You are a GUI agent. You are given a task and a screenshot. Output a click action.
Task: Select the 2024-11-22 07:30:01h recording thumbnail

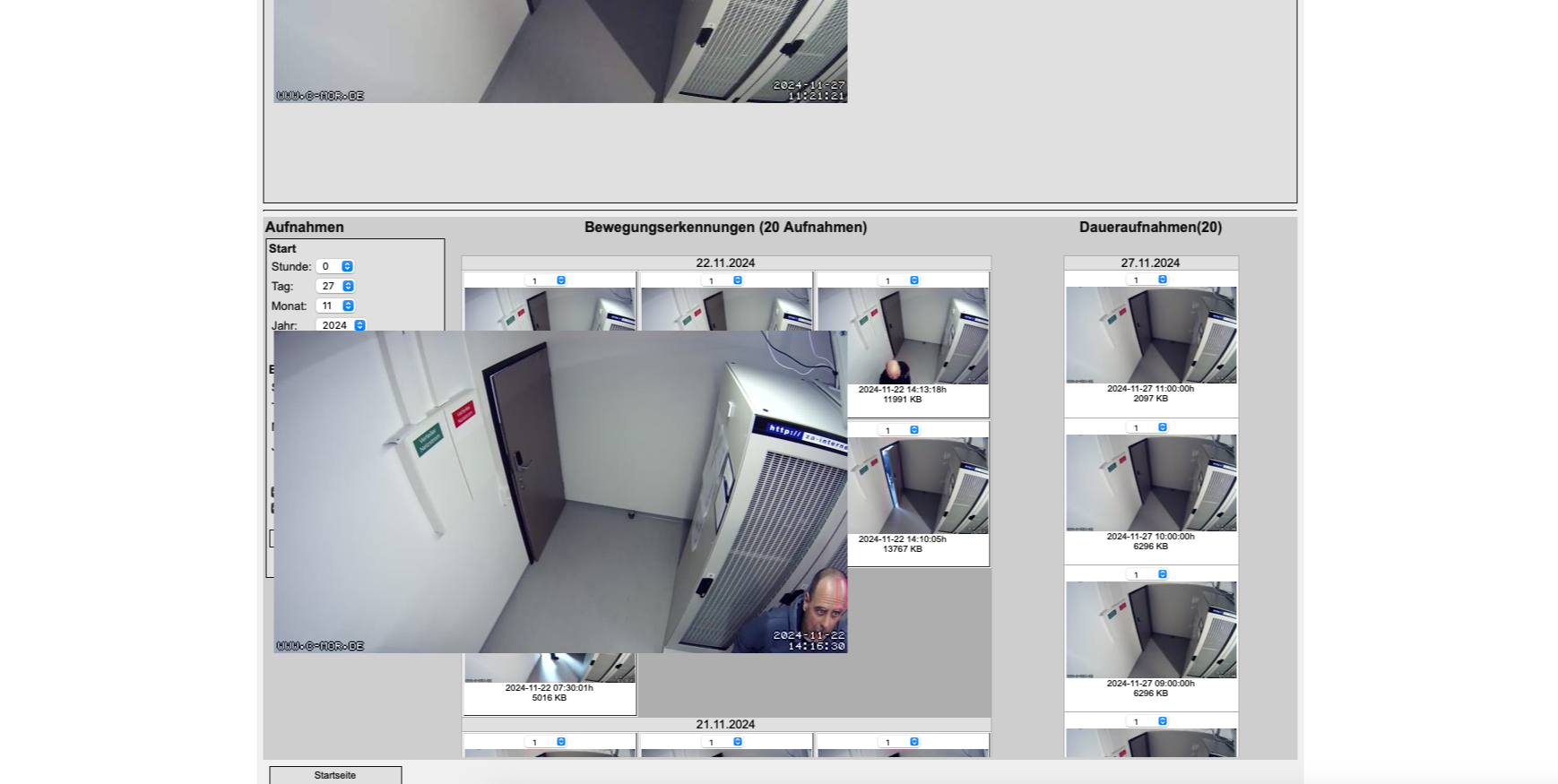(550, 668)
